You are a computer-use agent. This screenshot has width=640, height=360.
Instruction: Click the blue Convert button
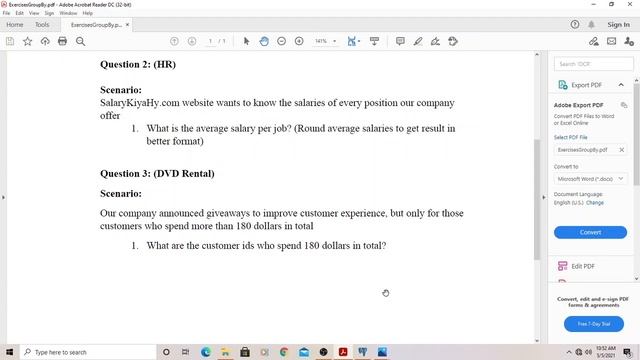pos(590,232)
